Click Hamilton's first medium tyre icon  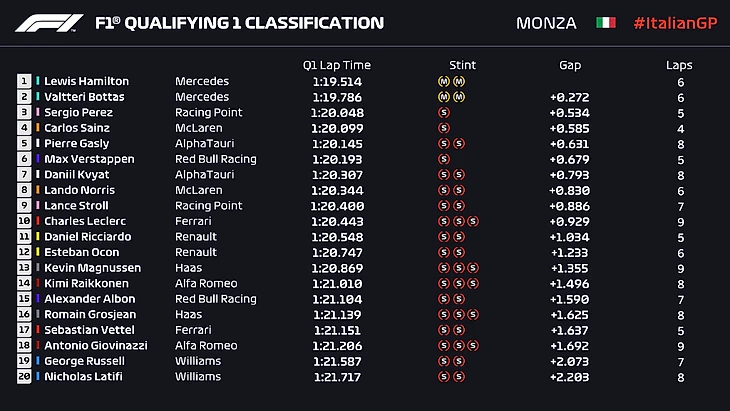[444, 82]
